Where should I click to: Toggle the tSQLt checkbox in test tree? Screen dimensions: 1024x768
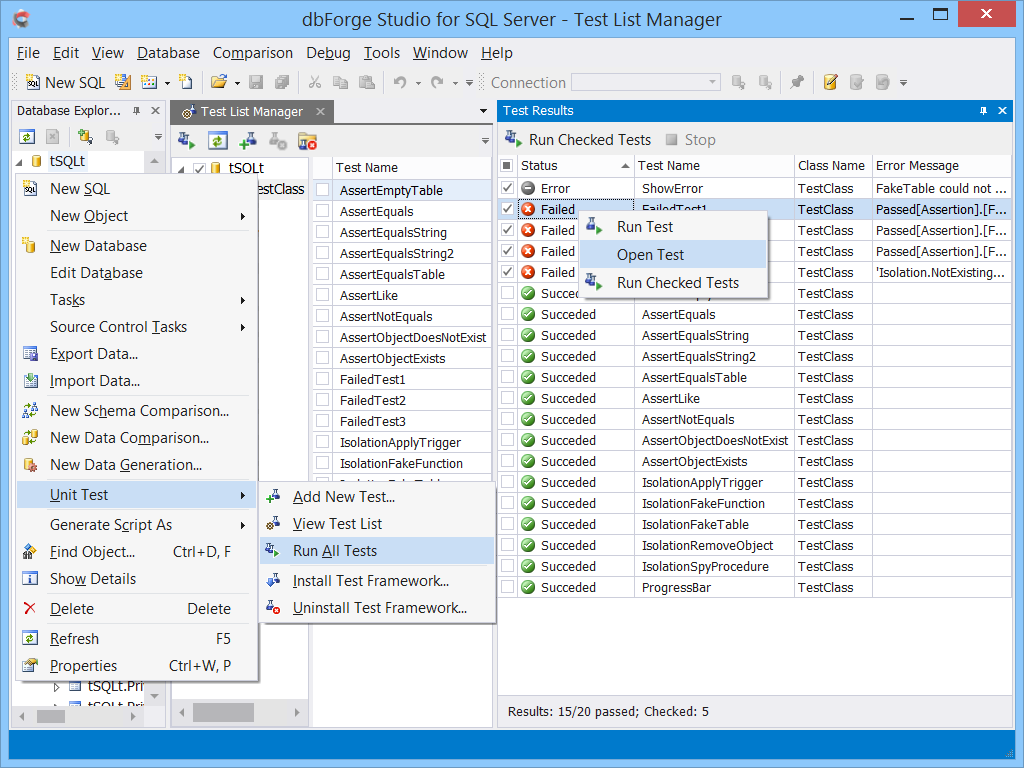200,168
